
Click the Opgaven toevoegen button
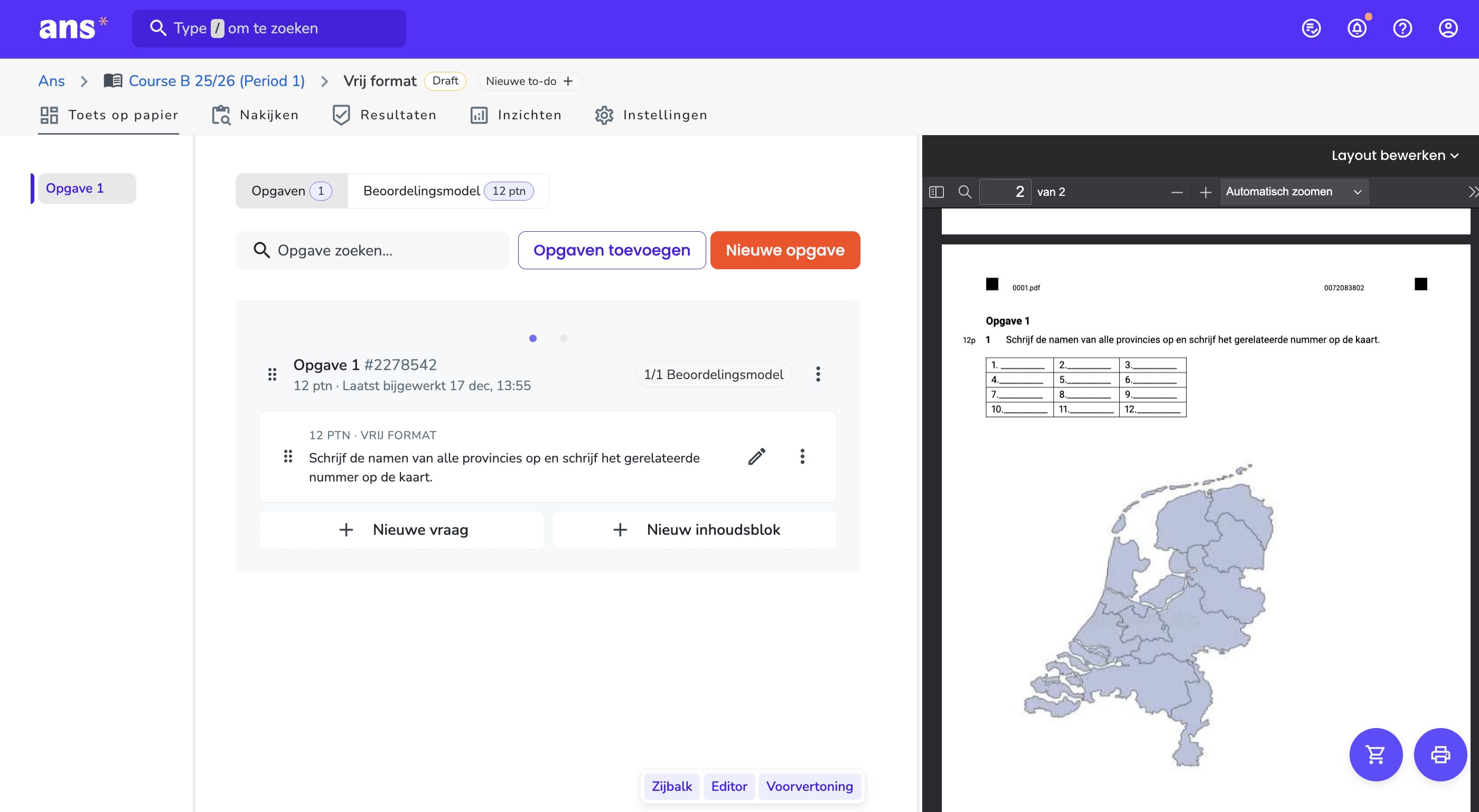click(x=612, y=250)
